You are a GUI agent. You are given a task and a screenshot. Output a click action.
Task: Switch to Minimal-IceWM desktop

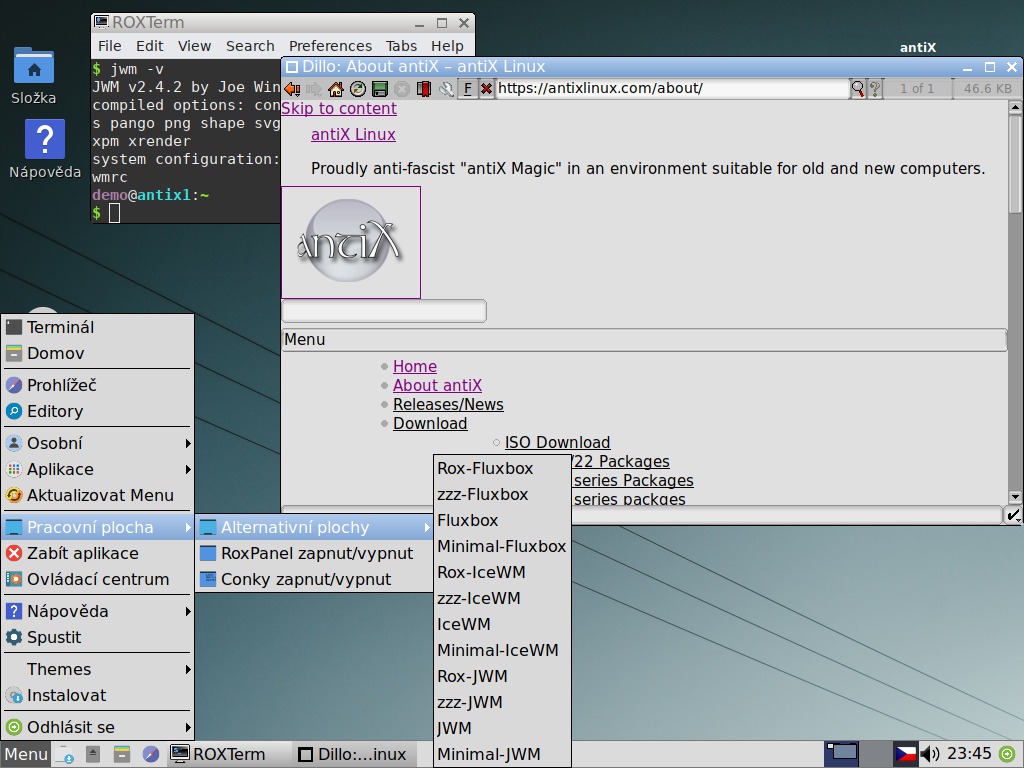(x=502, y=650)
